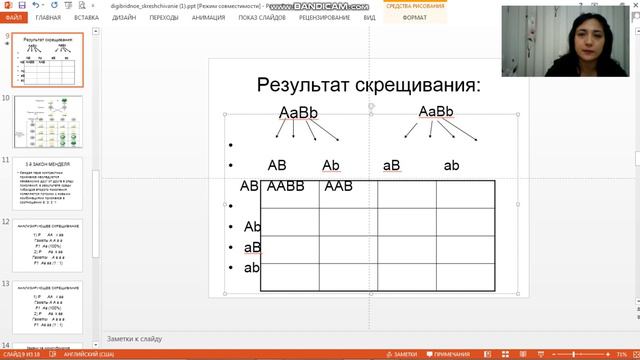Switch to the ВИД ribbon tab
Image resolution: width=640 pixels, height=360 pixels.
coord(369,18)
